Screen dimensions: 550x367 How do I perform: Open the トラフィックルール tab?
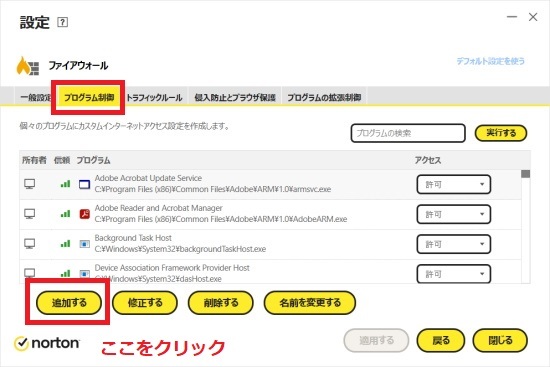coord(154,97)
